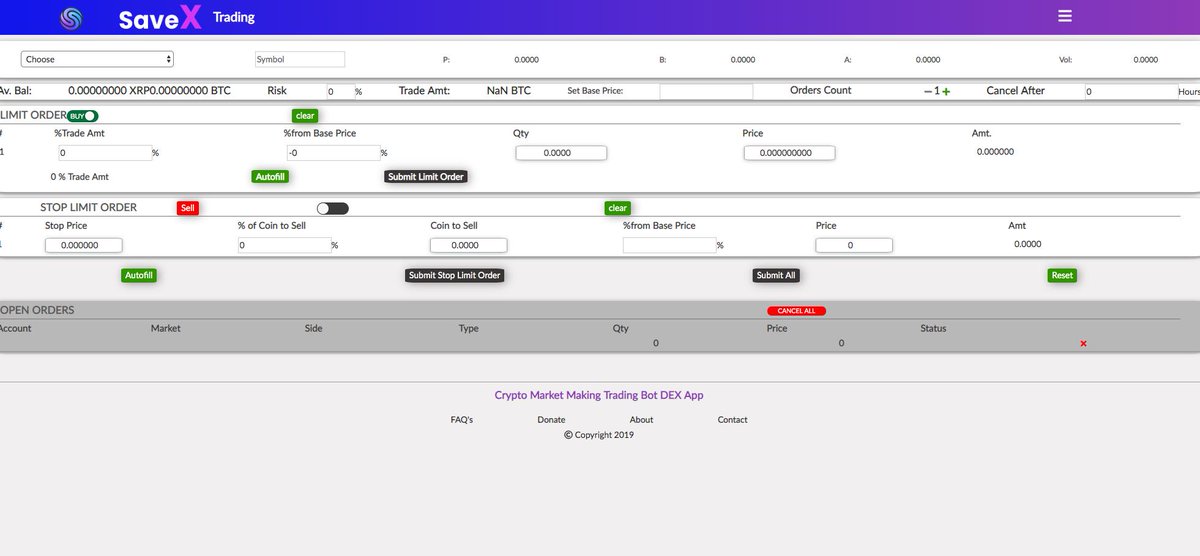Click the green plus icon in Orders Count
Viewport: 1200px width, 556px height.
coord(946,91)
